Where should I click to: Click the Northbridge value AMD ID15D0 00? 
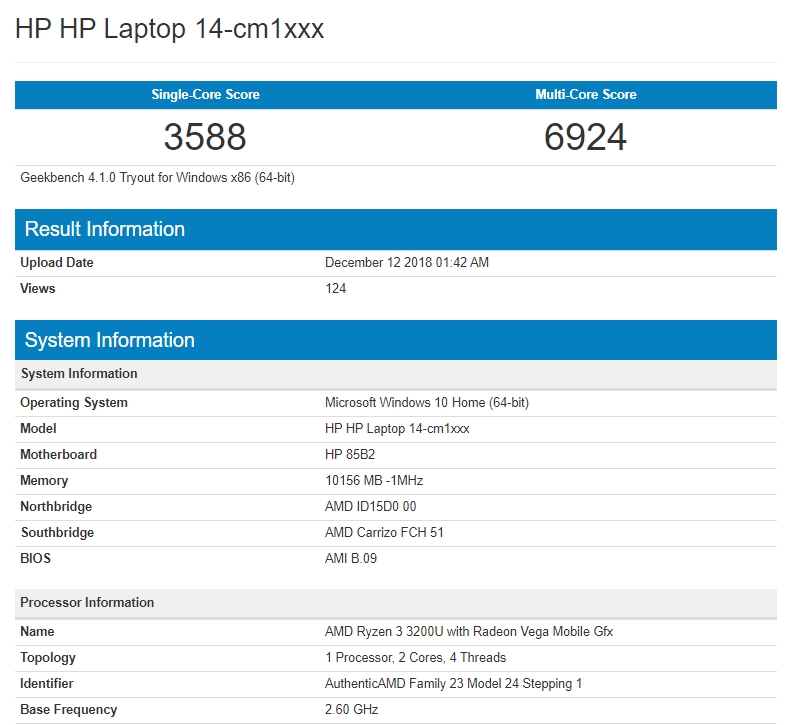coord(370,507)
